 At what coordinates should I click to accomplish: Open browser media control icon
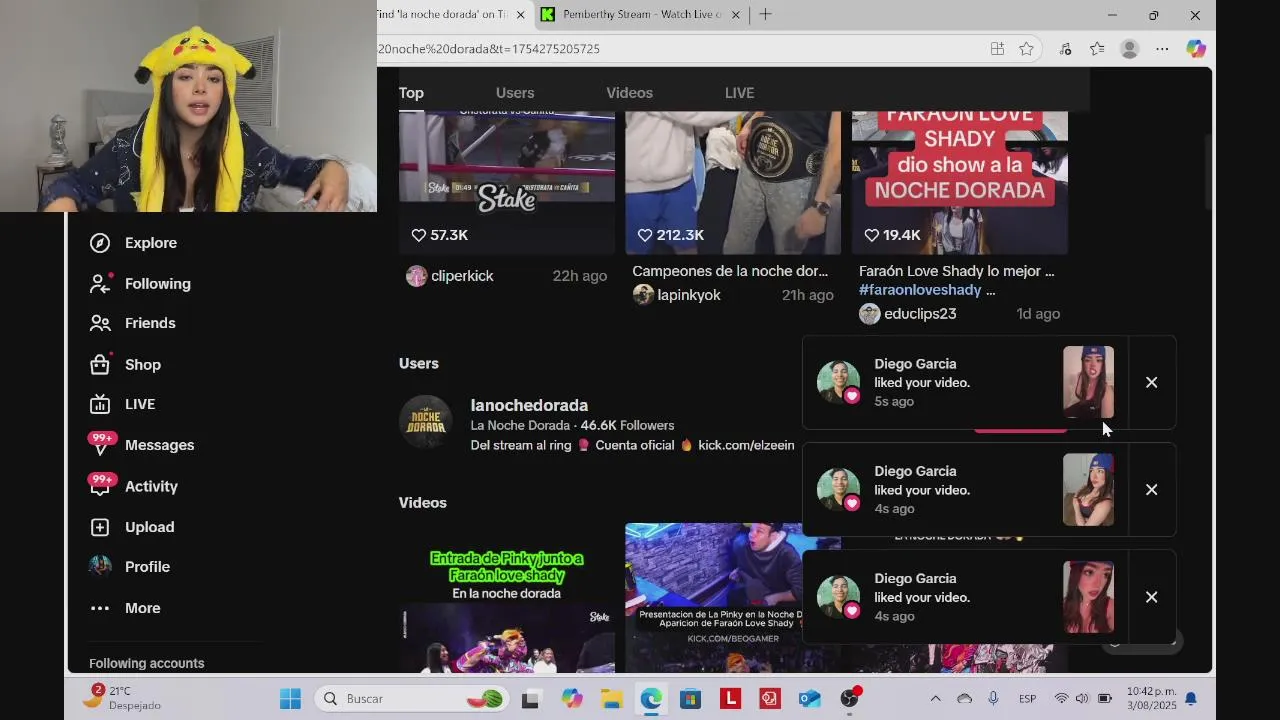(x=1065, y=48)
